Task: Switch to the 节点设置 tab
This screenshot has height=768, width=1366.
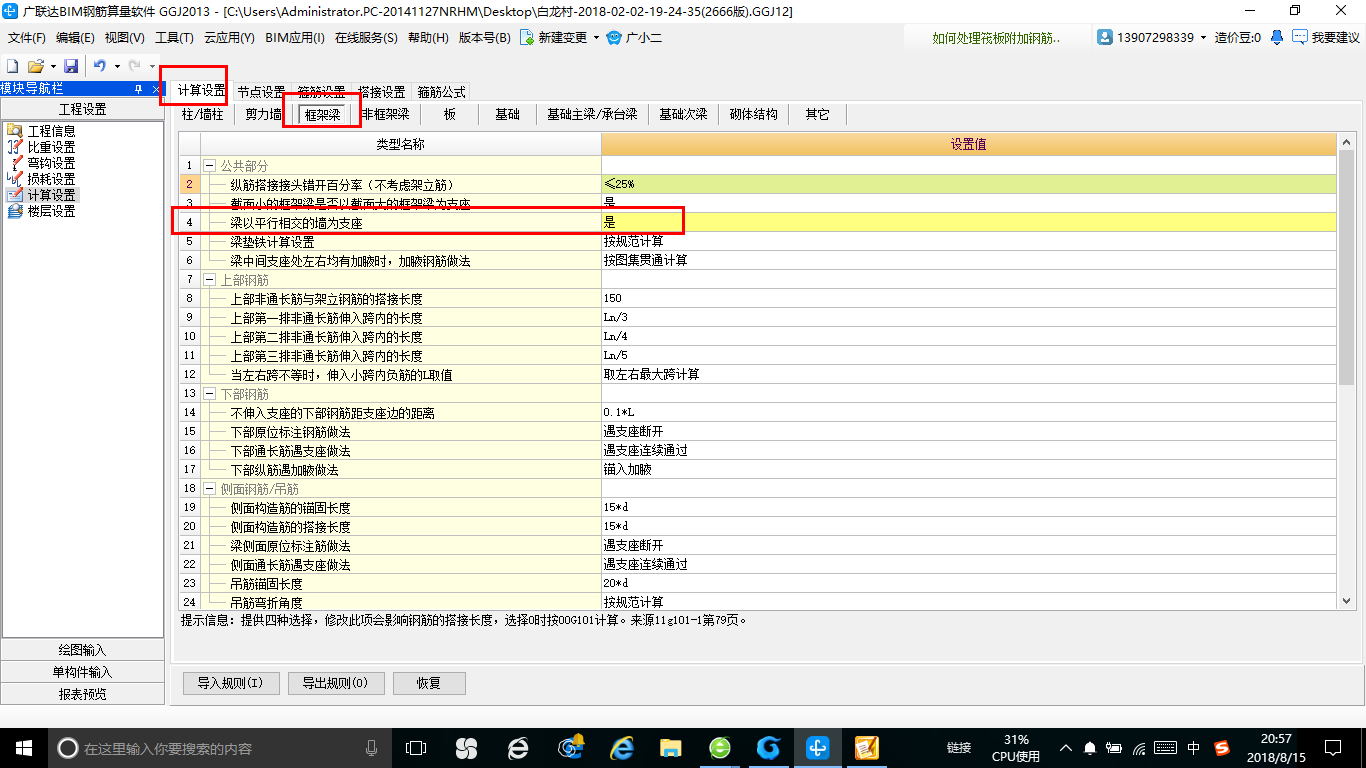Action: point(261,92)
